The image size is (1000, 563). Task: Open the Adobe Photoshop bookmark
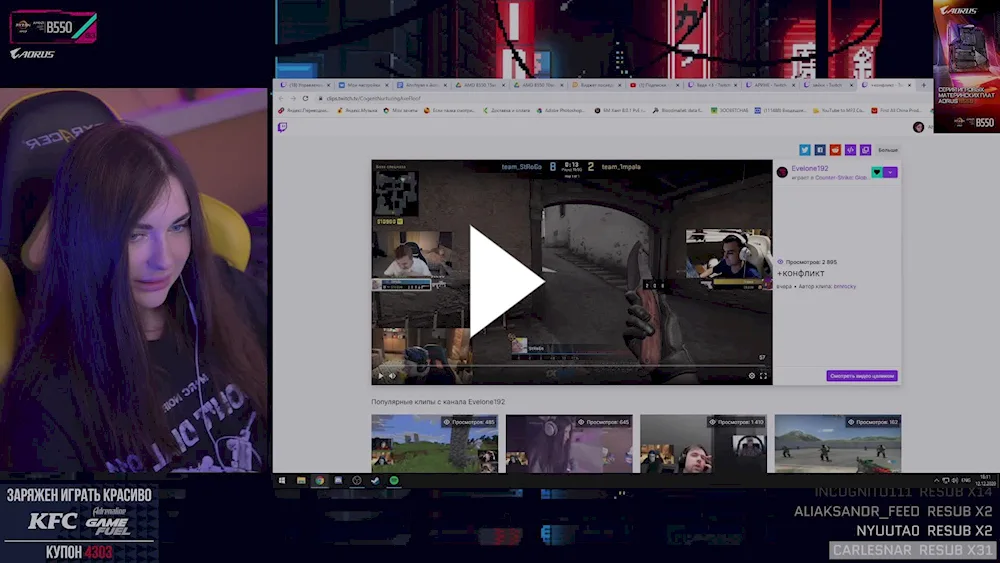[x=561, y=110]
